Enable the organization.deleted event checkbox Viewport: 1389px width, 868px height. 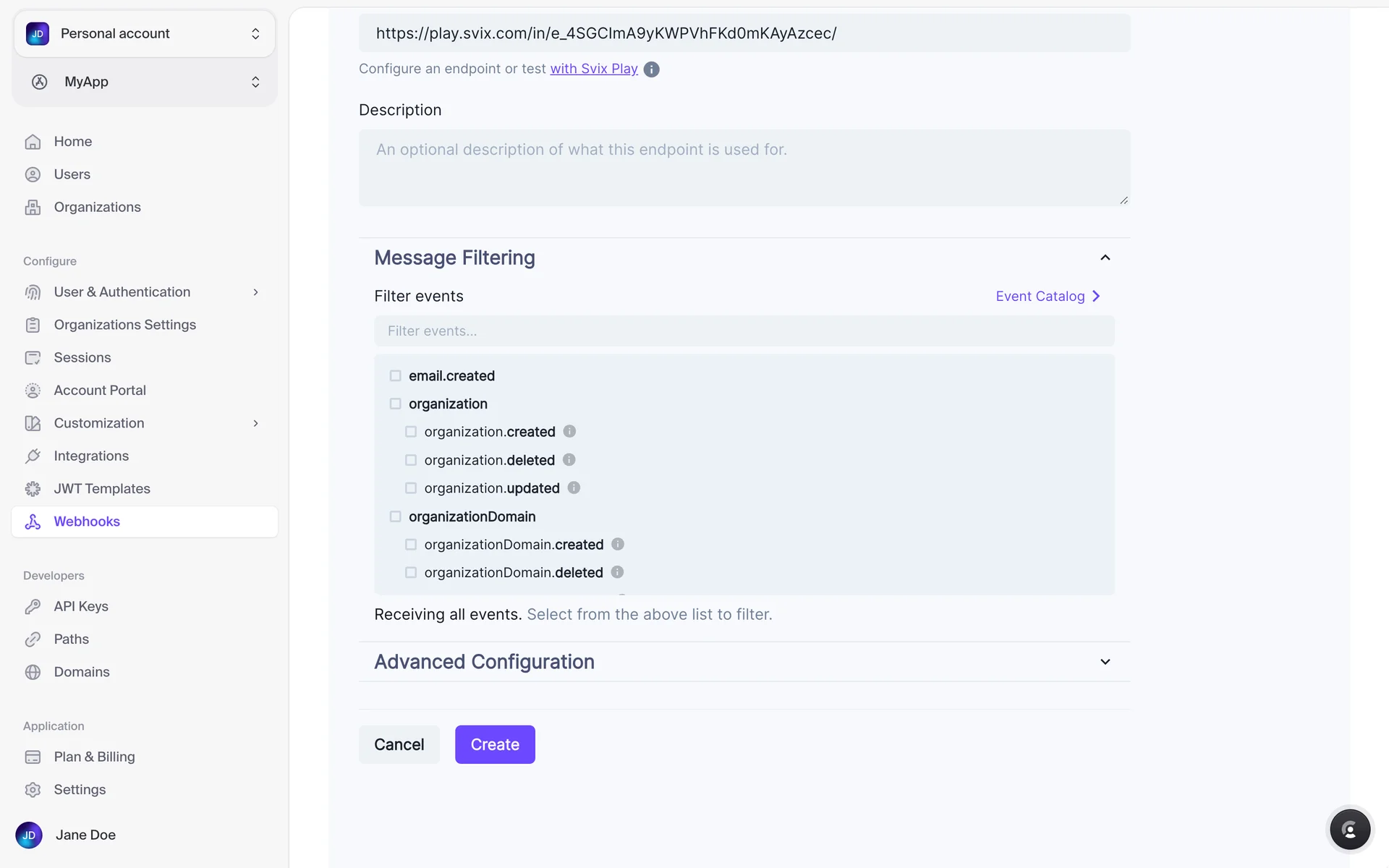411,460
